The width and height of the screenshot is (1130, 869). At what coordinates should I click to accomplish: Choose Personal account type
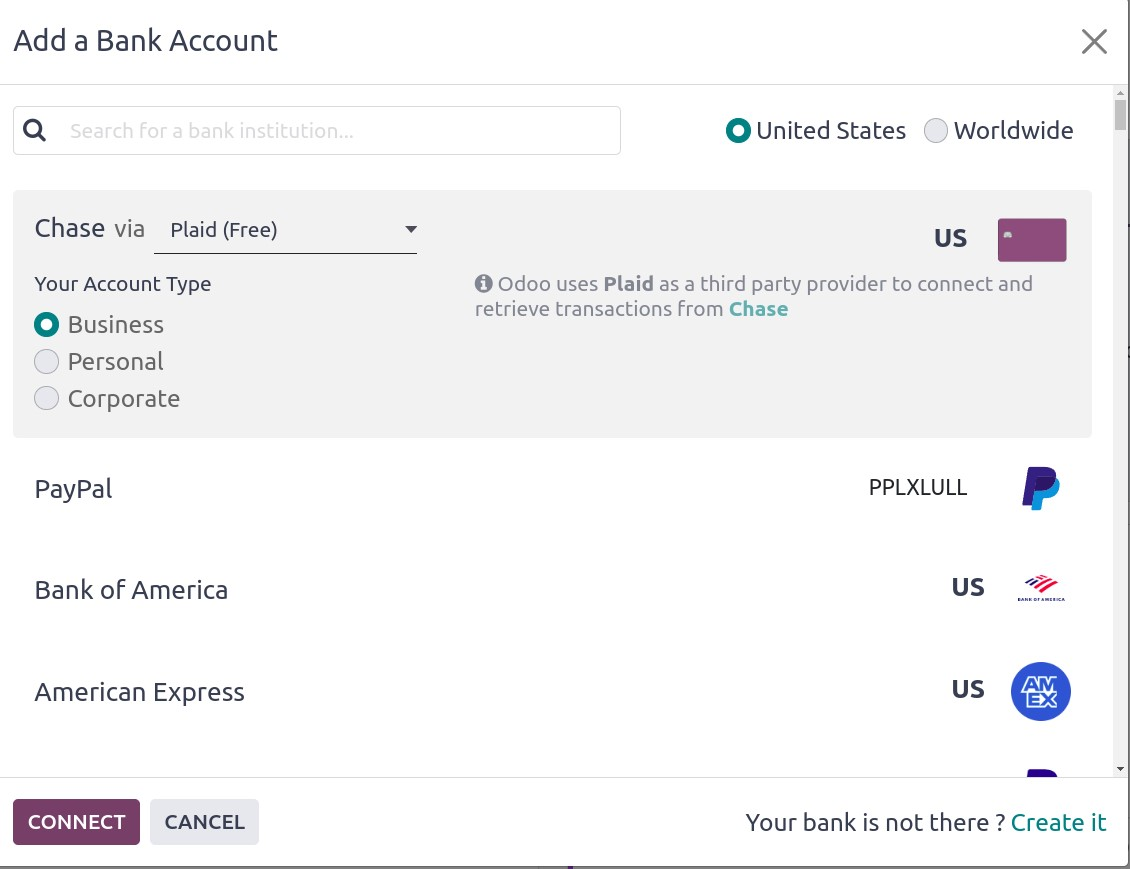click(x=47, y=362)
